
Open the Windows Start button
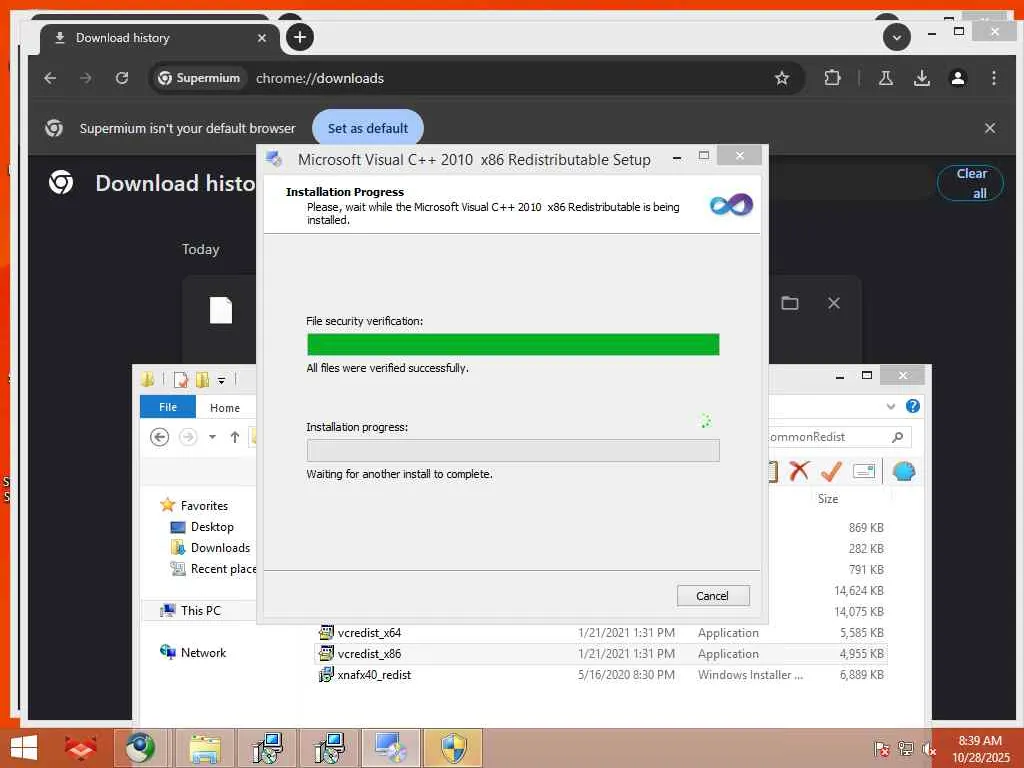pos(24,748)
